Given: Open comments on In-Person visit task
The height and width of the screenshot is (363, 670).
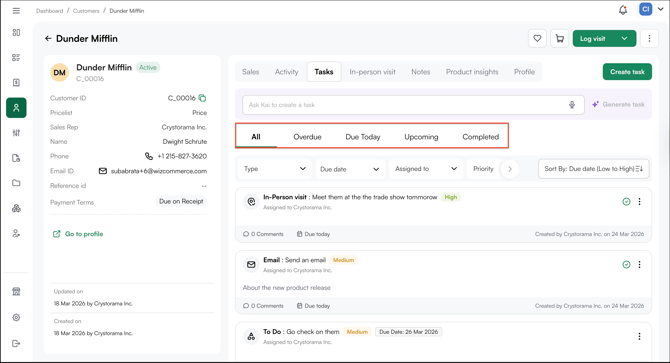Looking at the screenshot, I should click(263, 234).
